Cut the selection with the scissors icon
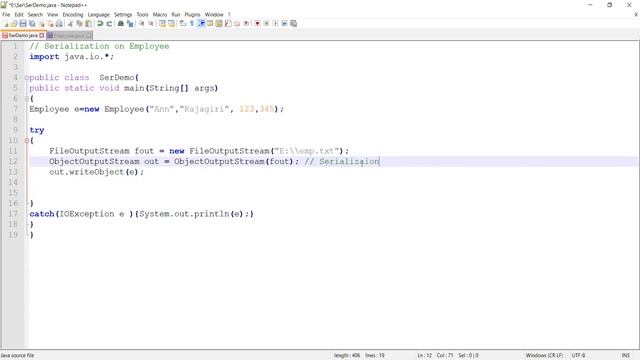The width and height of the screenshot is (640, 360). pyautogui.click(x=69, y=24)
